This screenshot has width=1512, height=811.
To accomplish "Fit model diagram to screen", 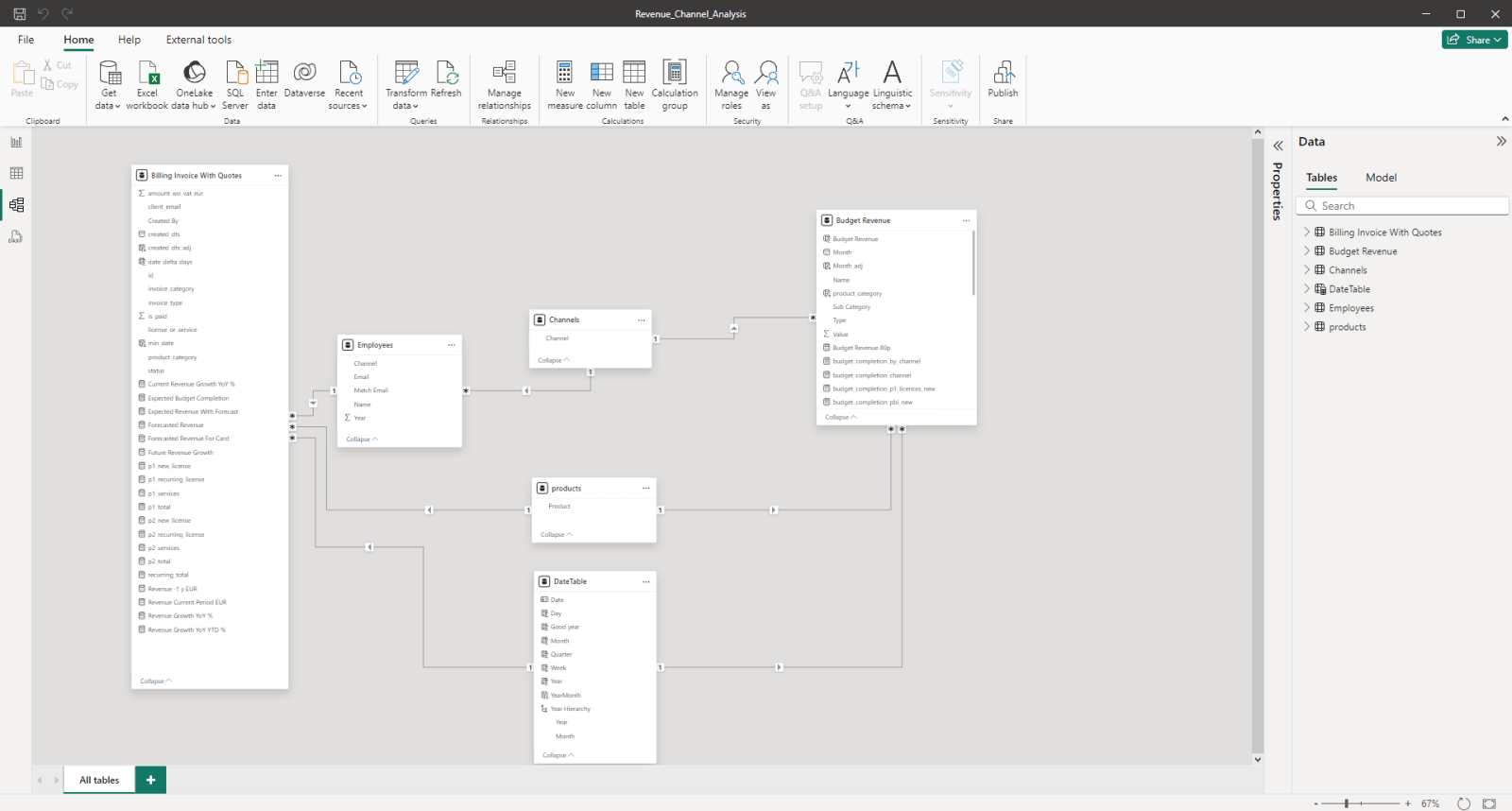I will (1489, 803).
